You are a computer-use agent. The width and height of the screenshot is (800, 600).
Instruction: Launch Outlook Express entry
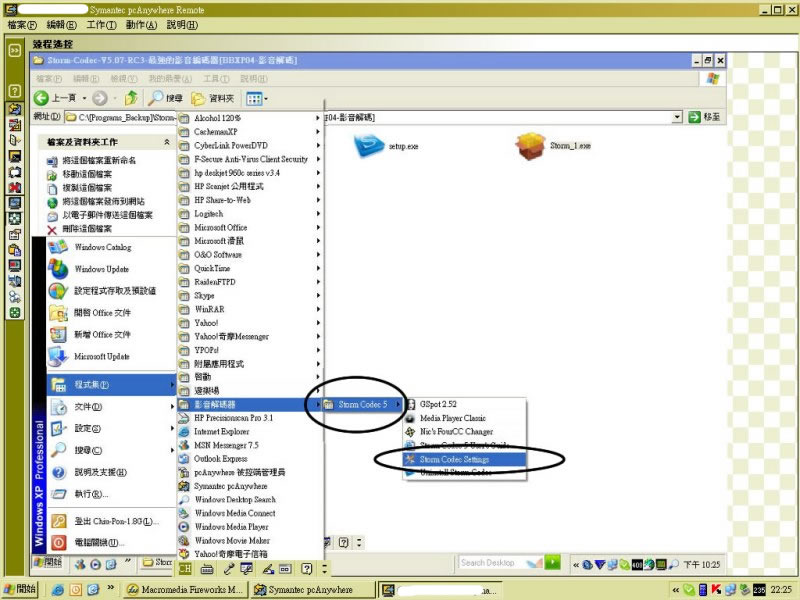(250, 459)
